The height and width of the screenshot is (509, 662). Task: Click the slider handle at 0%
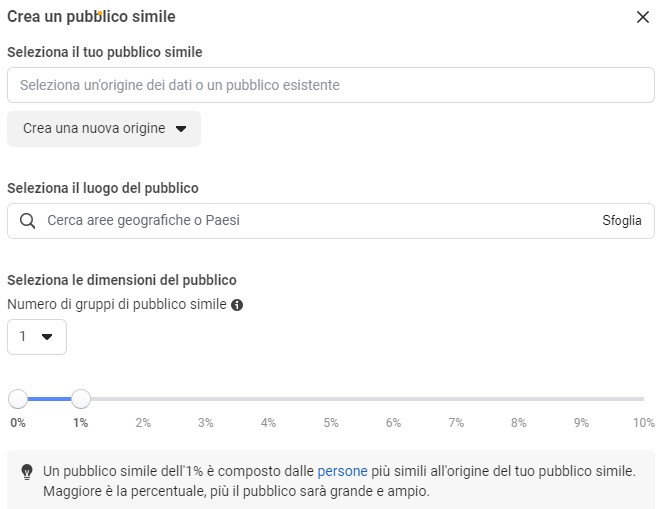click(18, 399)
